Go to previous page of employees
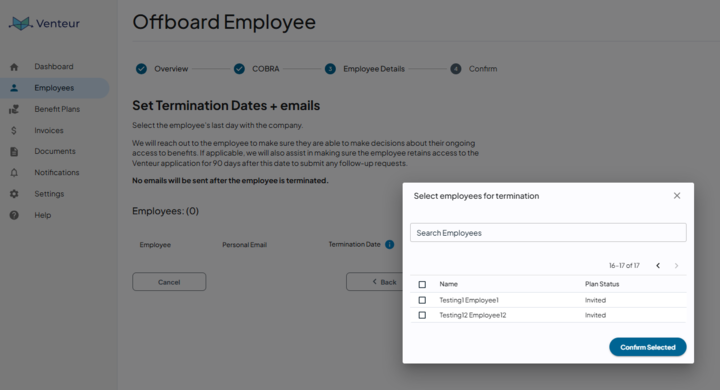The image size is (720, 390). point(658,266)
